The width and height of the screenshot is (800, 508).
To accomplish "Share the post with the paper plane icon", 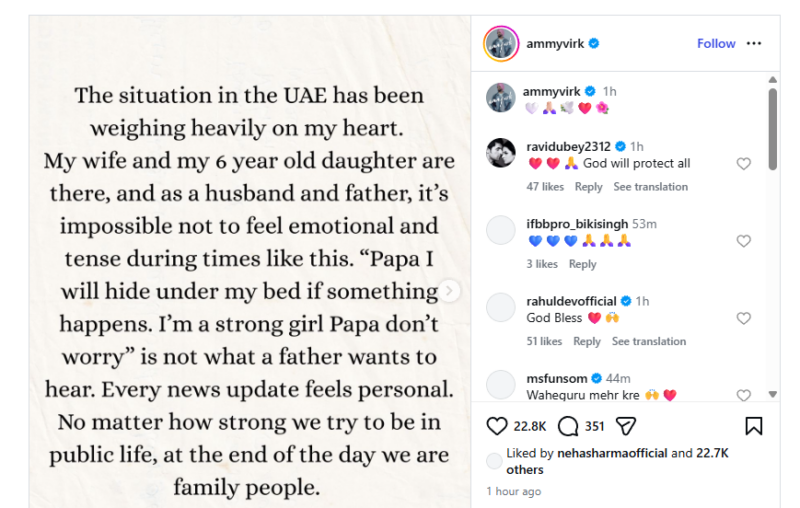I will [625, 426].
